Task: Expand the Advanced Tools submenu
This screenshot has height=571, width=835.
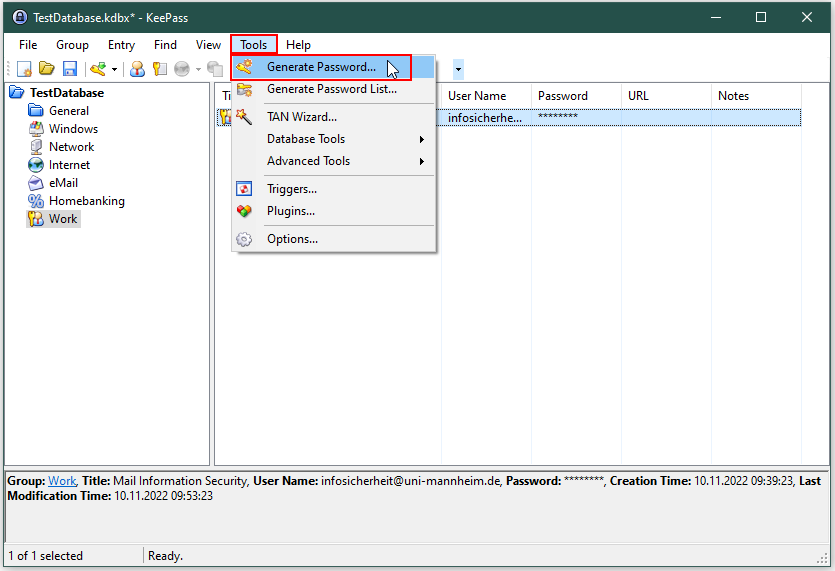Action: click(x=334, y=161)
